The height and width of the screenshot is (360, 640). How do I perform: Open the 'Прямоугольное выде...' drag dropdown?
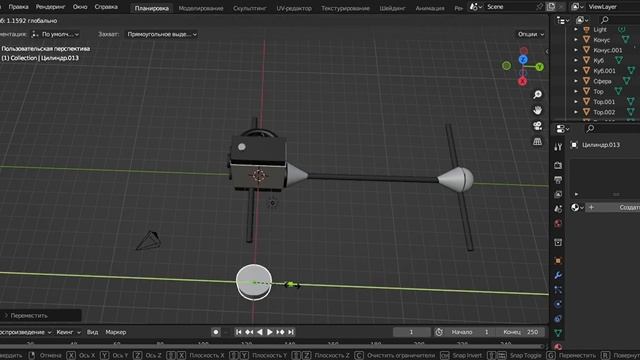click(162, 34)
